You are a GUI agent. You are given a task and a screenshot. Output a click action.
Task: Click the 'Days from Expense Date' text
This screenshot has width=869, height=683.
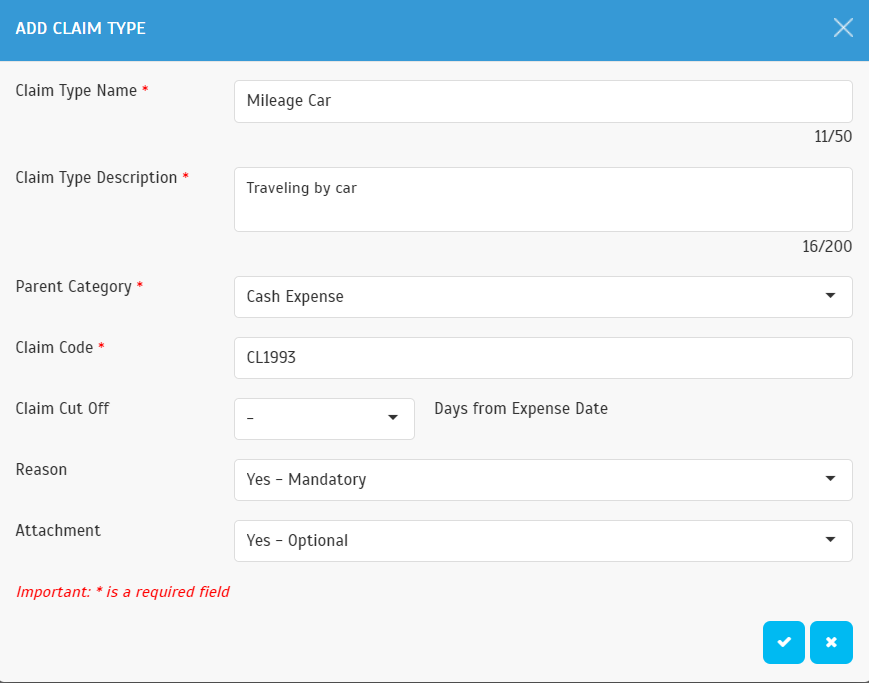[521, 409]
